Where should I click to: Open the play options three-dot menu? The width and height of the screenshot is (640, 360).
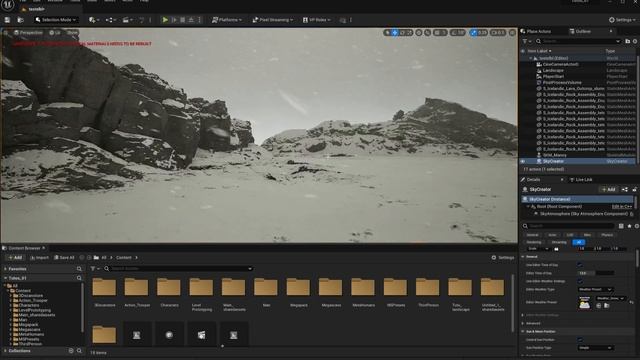200,20
